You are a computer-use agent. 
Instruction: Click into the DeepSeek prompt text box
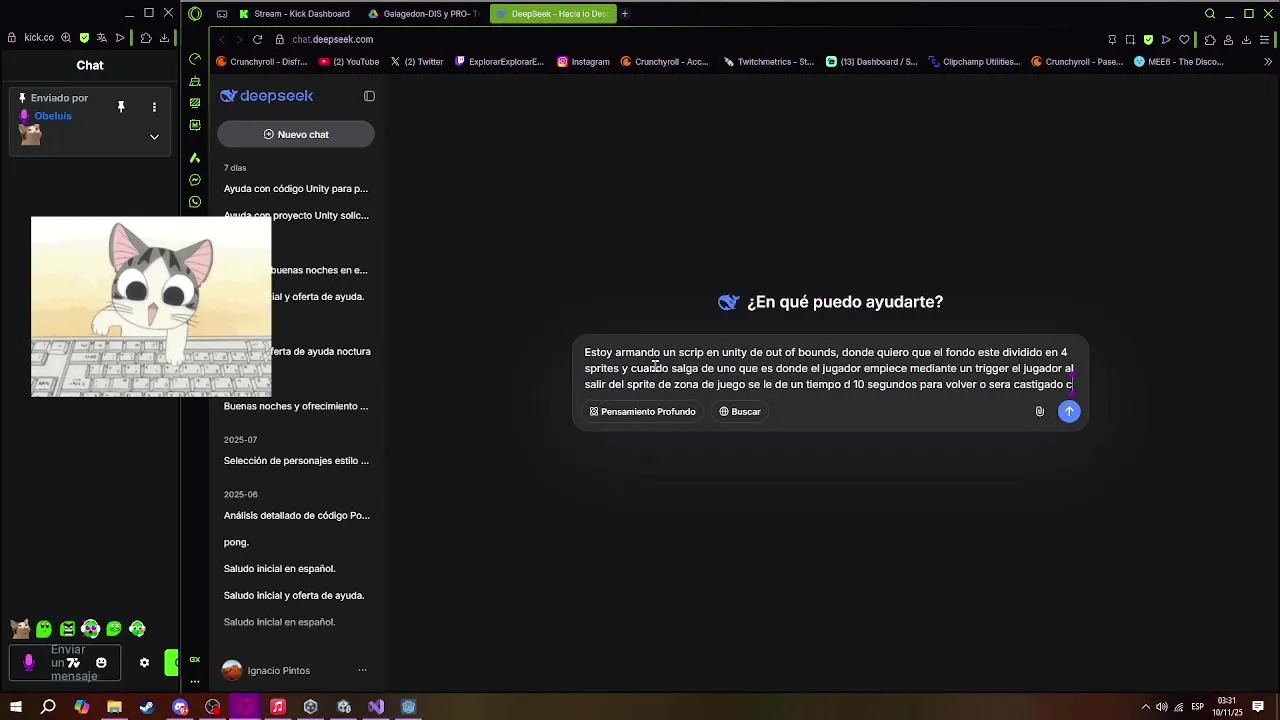click(x=829, y=368)
